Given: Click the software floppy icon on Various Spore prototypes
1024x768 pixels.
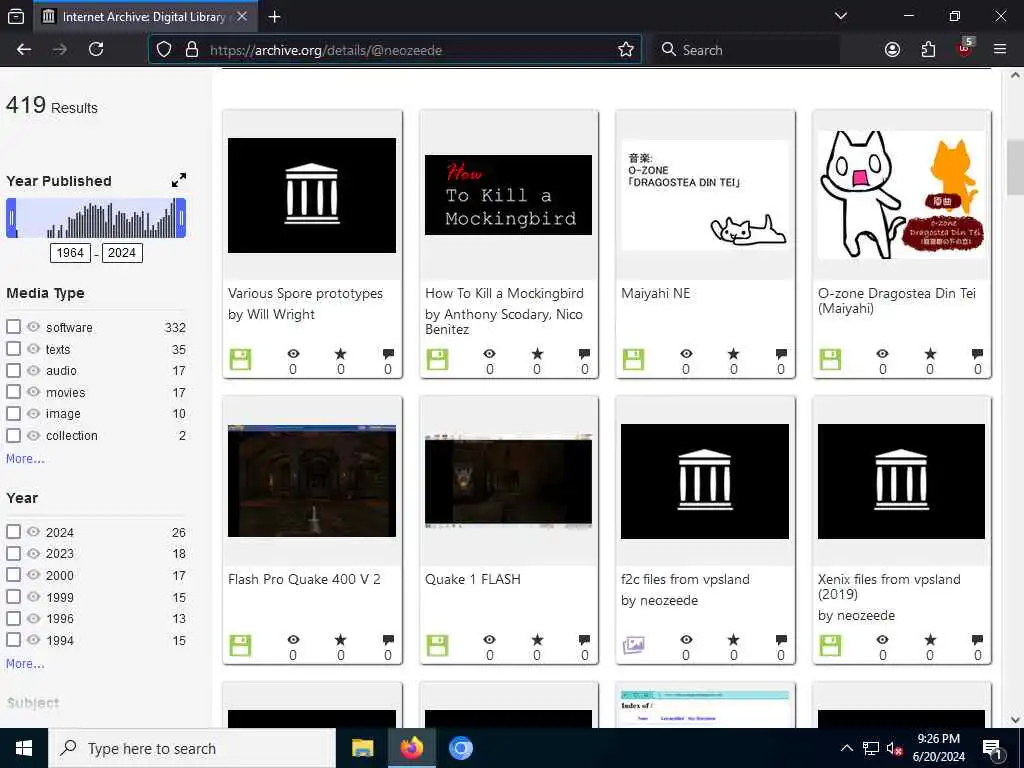Looking at the screenshot, I should tap(240, 359).
